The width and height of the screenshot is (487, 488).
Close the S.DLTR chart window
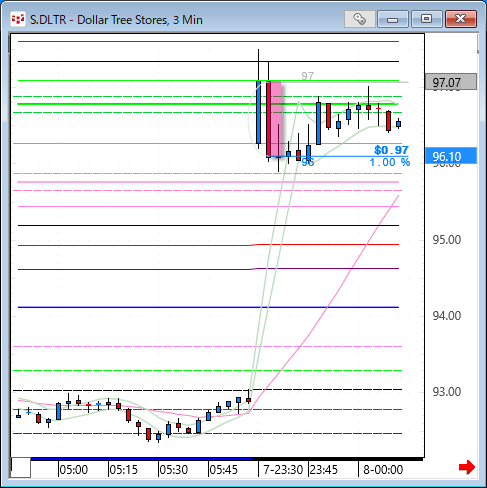coord(461,19)
